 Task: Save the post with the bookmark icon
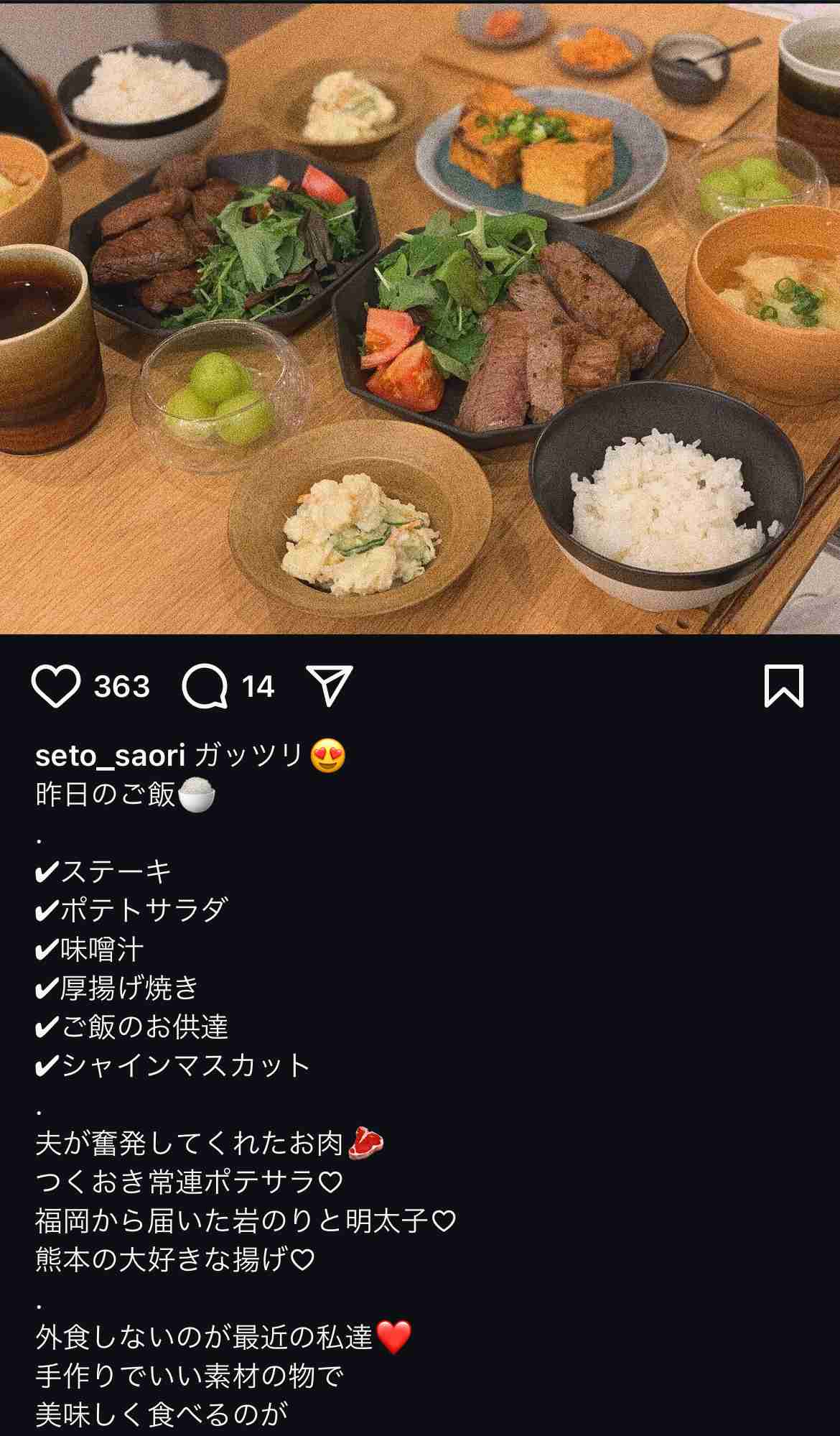[x=783, y=686]
